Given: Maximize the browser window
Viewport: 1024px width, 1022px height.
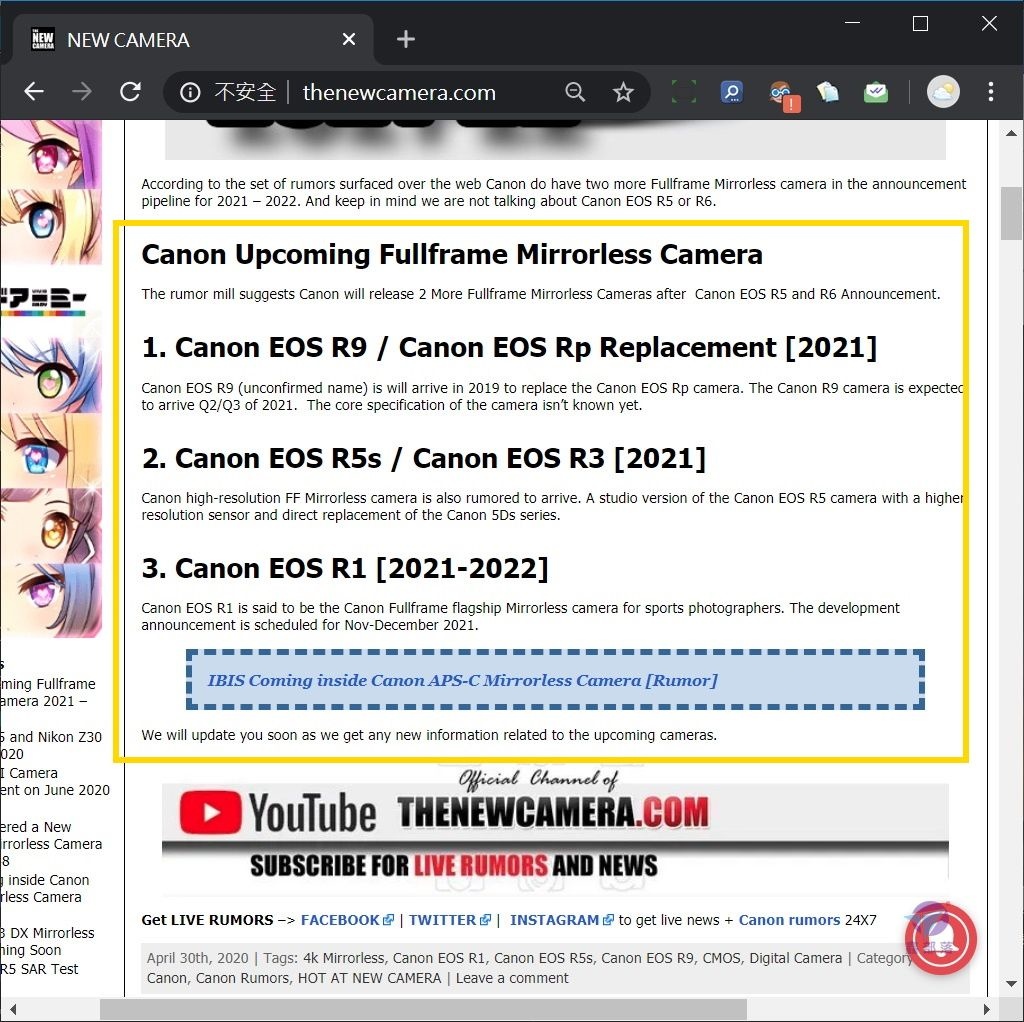Looking at the screenshot, I should pos(920,24).
